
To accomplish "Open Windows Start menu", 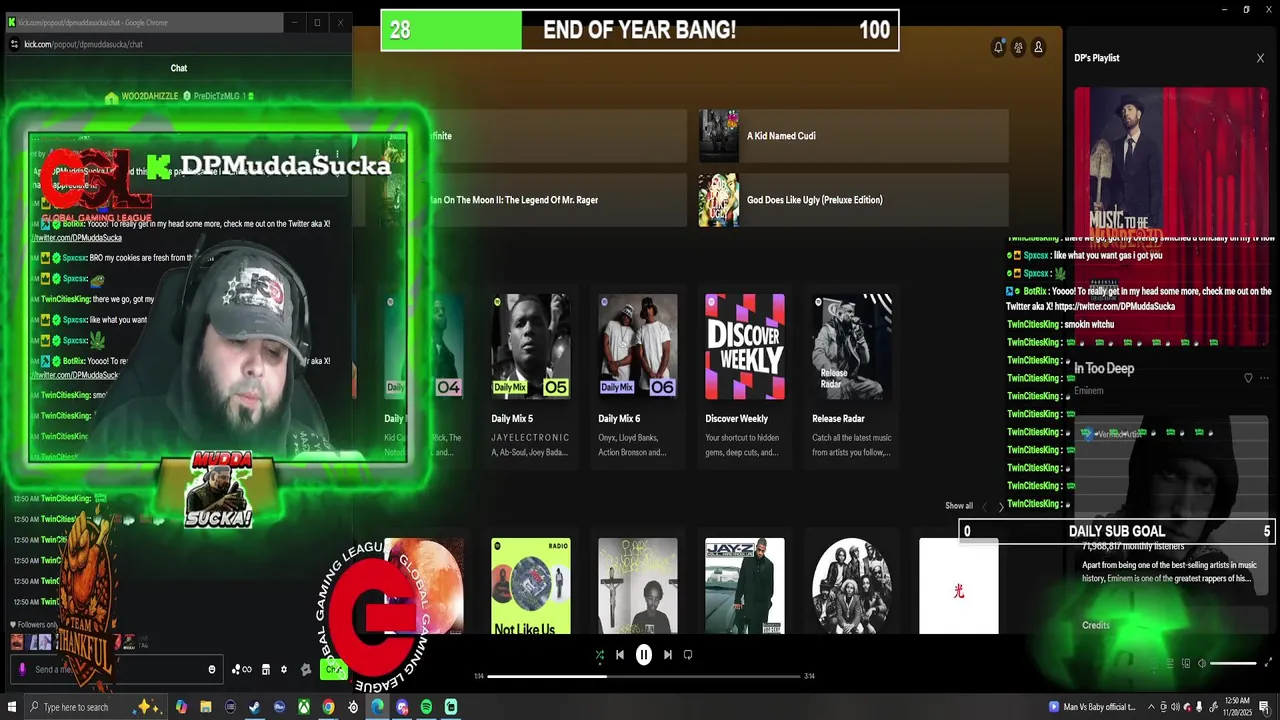I will point(12,707).
